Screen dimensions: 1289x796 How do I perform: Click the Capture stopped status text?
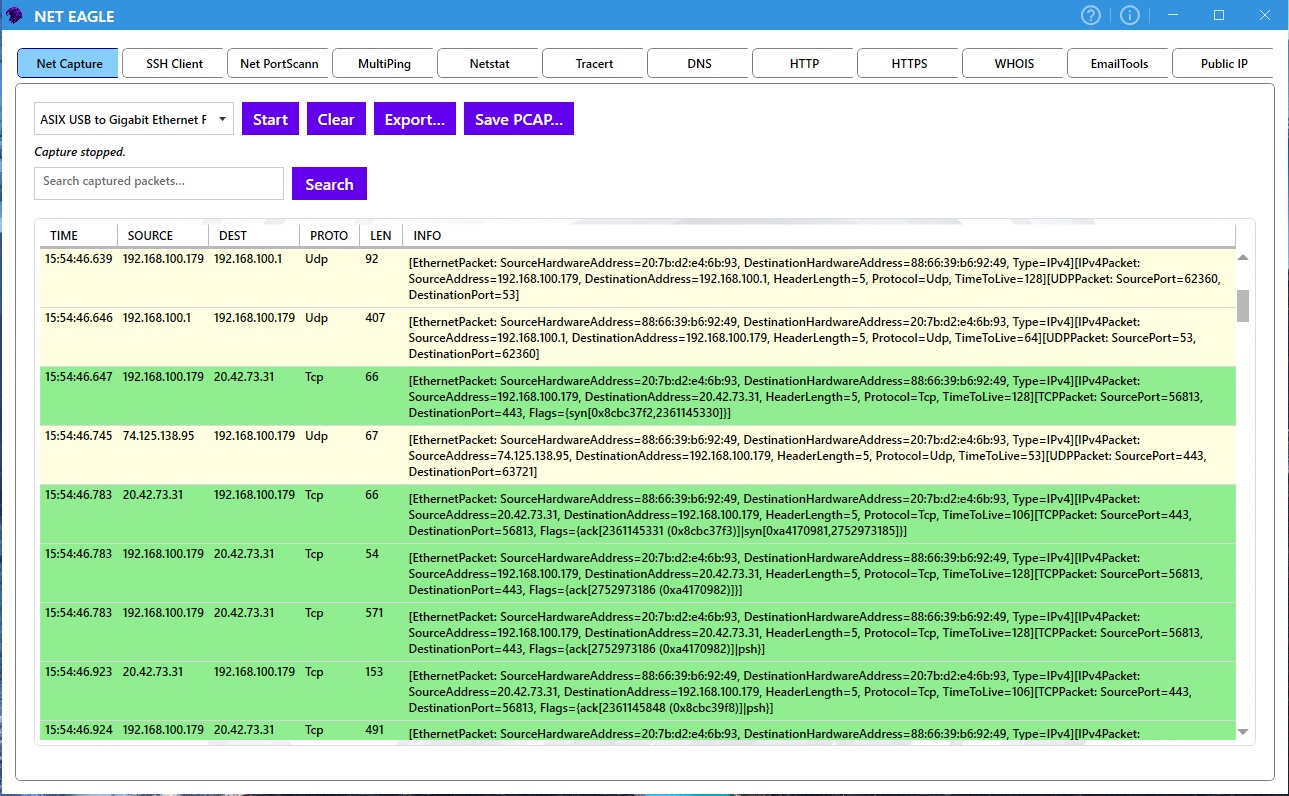(80, 152)
